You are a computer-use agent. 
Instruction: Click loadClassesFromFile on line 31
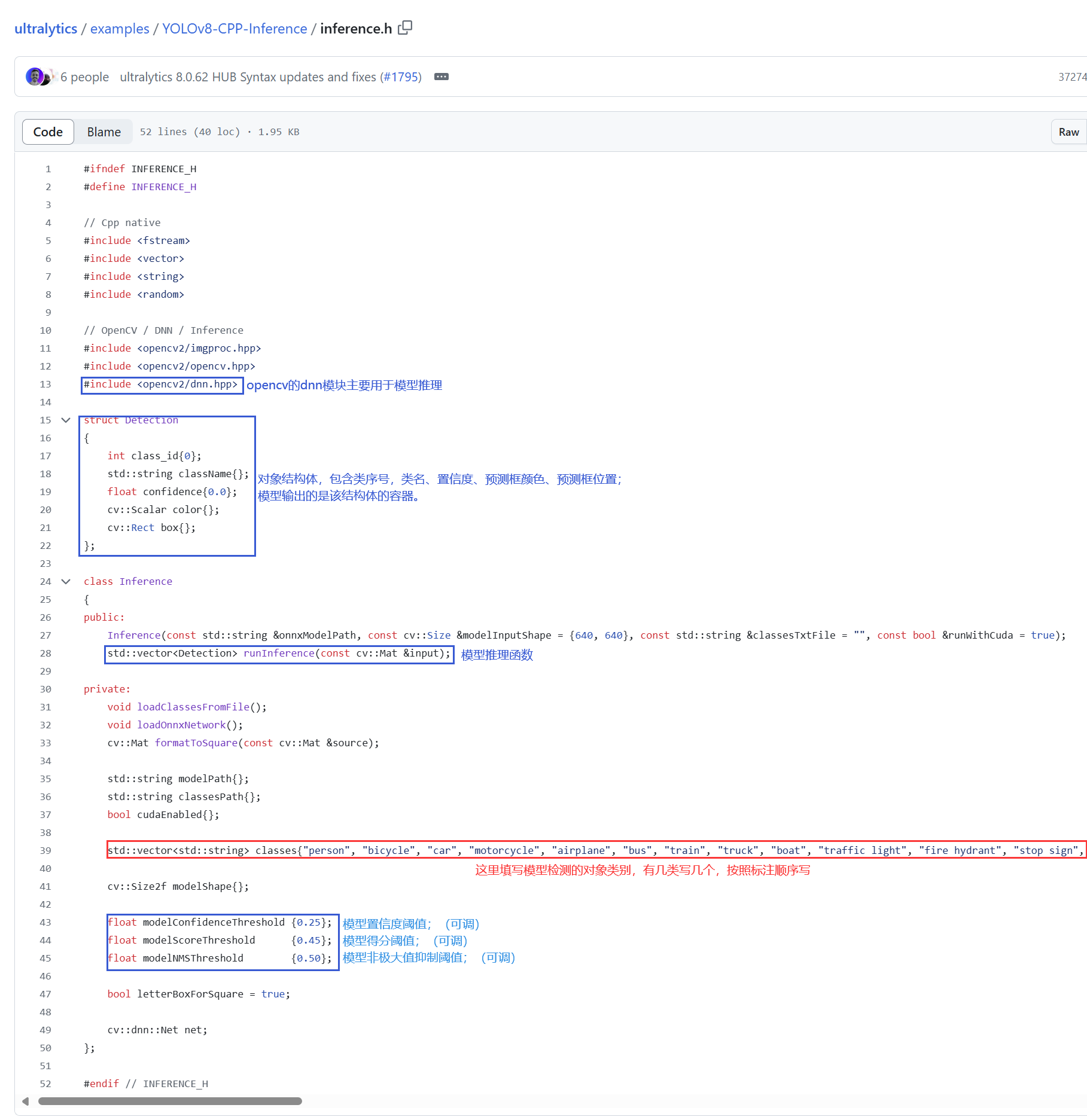click(x=193, y=707)
